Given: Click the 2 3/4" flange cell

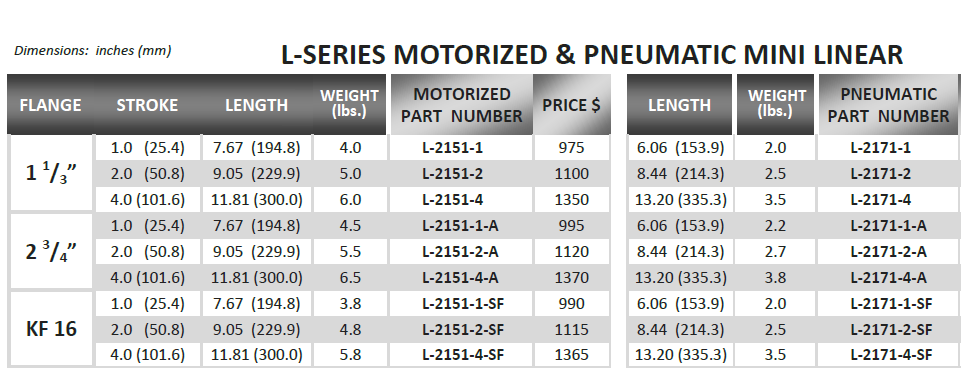Looking at the screenshot, I should 51,252.
